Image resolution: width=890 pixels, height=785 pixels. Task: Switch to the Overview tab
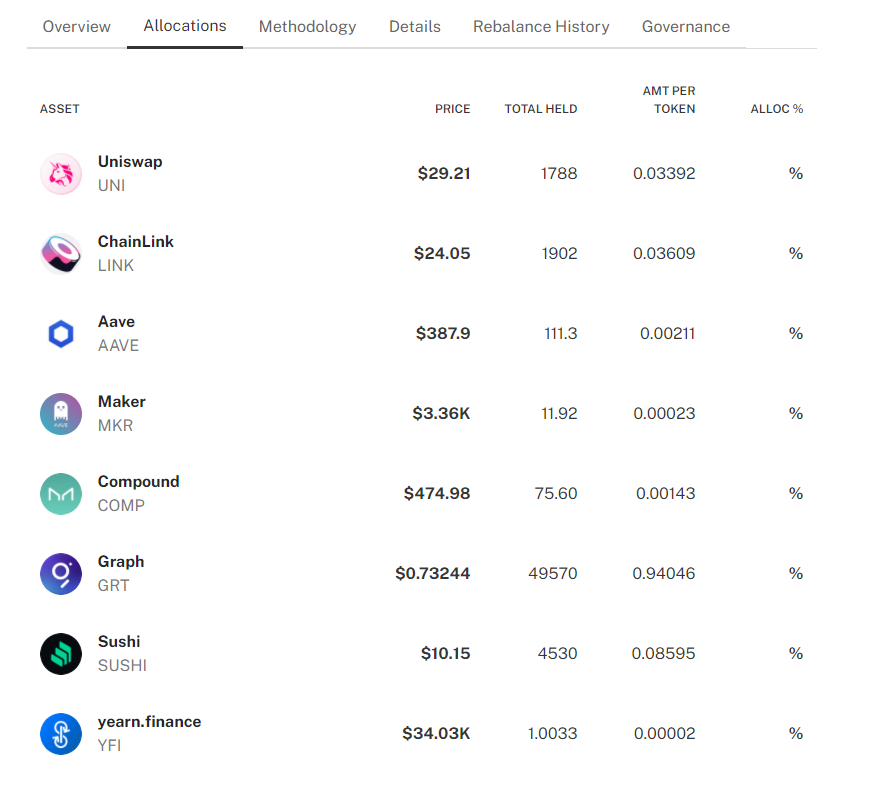click(77, 27)
